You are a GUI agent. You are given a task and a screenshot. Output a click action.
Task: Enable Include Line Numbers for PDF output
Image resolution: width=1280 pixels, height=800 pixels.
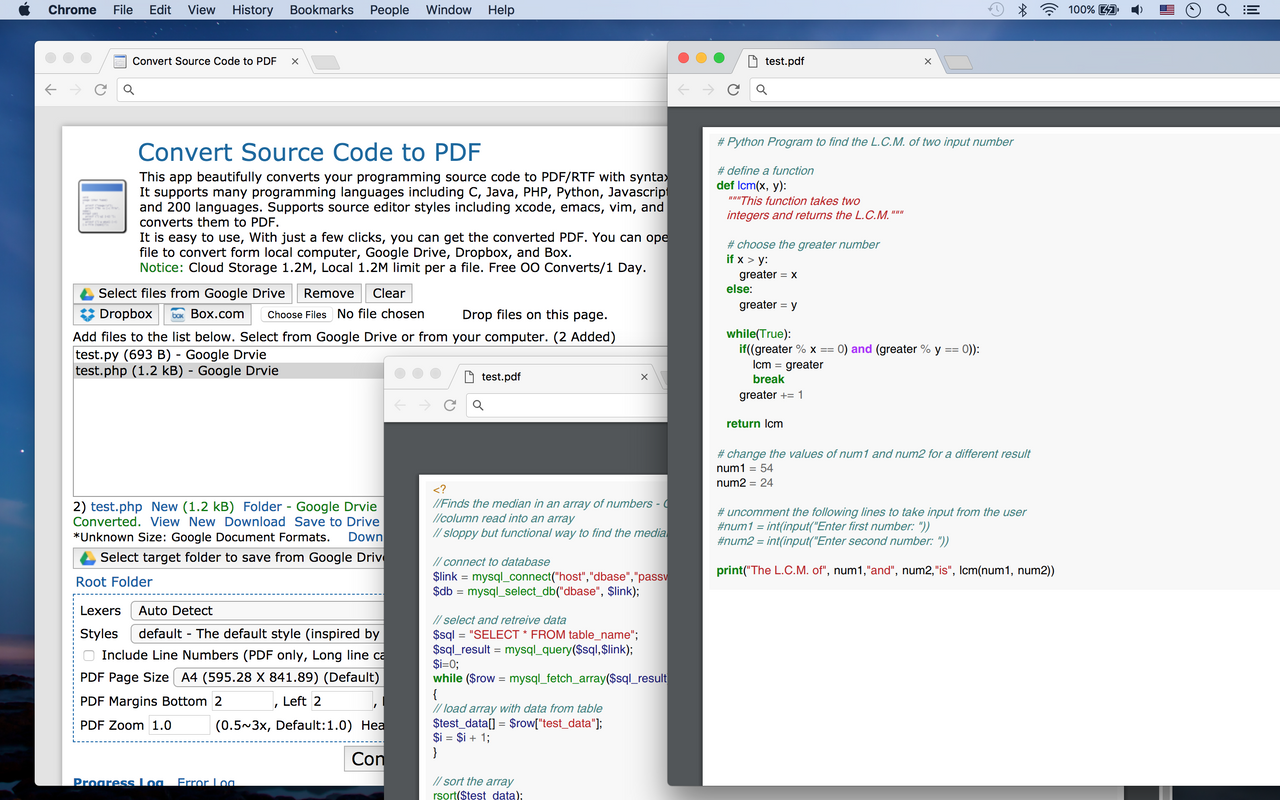click(x=88, y=655)
